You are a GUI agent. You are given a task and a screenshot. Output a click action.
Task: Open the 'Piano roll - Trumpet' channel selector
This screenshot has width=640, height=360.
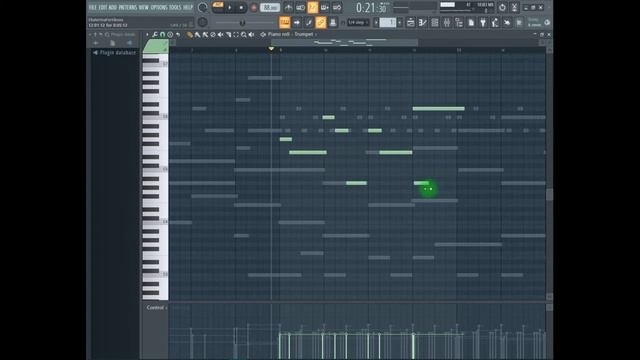[291, 35]
